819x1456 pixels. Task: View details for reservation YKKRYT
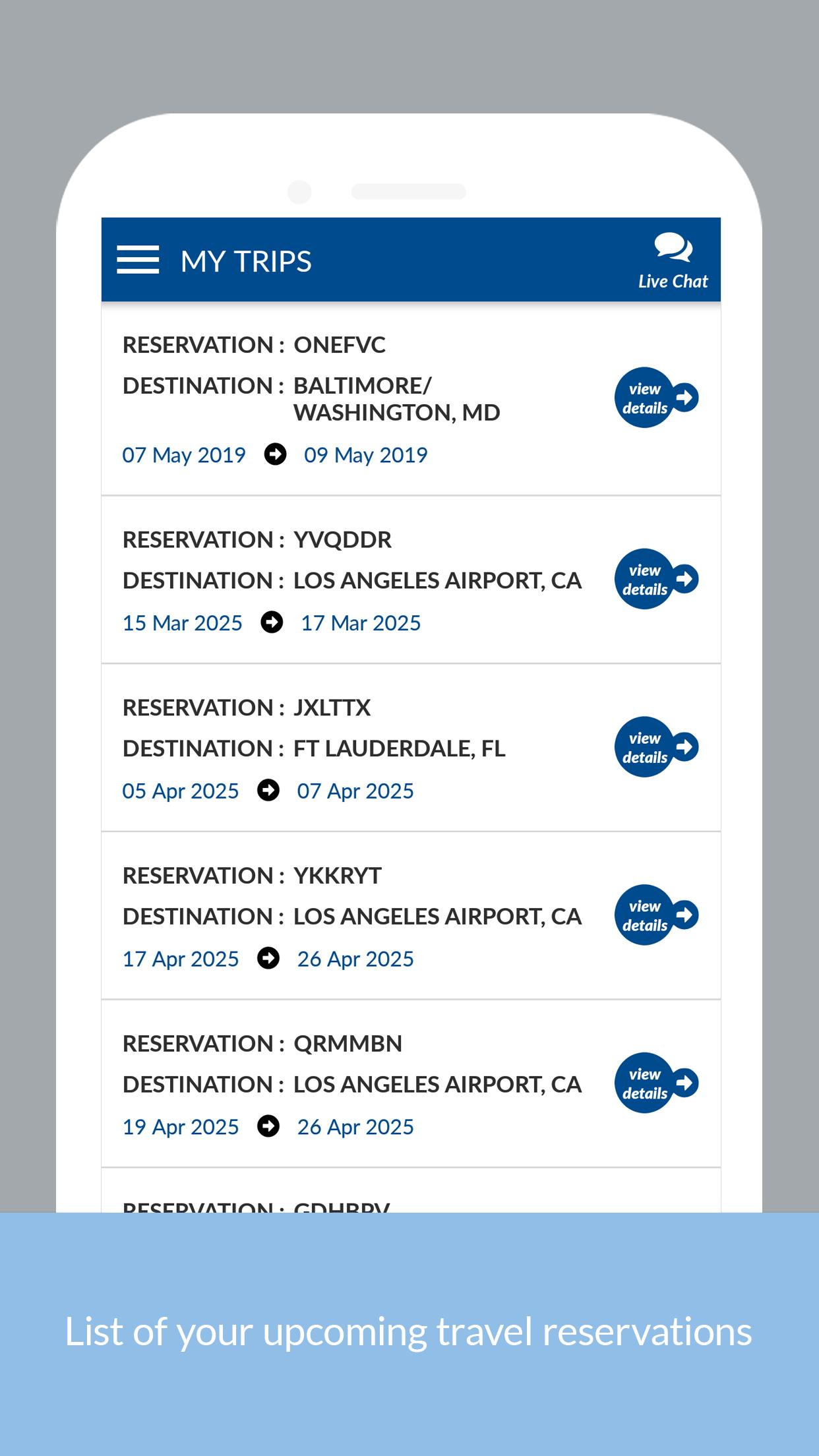click(656, 915)
